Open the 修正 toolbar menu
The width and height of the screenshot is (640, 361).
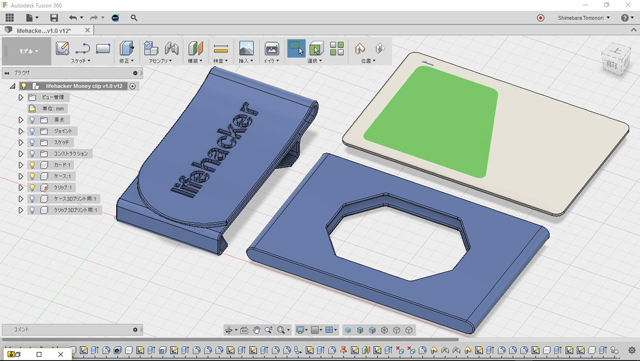(x=127, y=61)
